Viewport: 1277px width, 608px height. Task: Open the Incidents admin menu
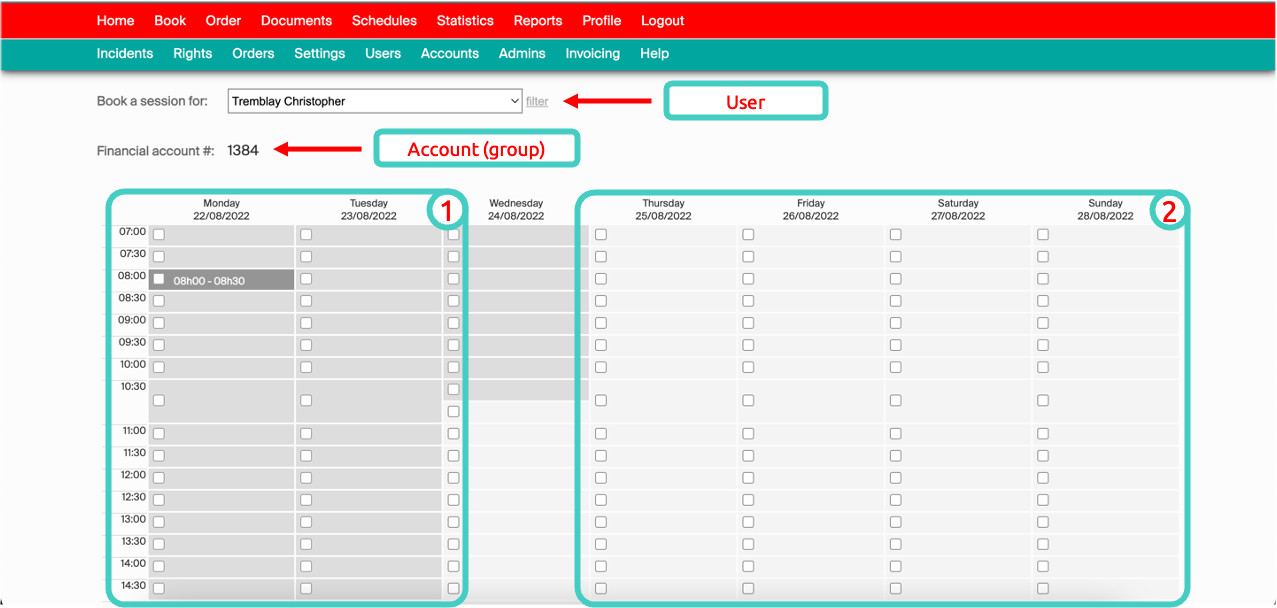125,53
